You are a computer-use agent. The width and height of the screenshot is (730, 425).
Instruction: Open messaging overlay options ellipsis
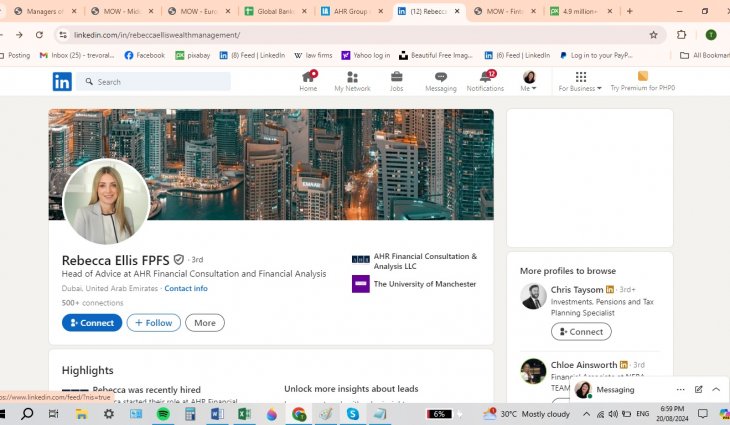tap(680, 389)
